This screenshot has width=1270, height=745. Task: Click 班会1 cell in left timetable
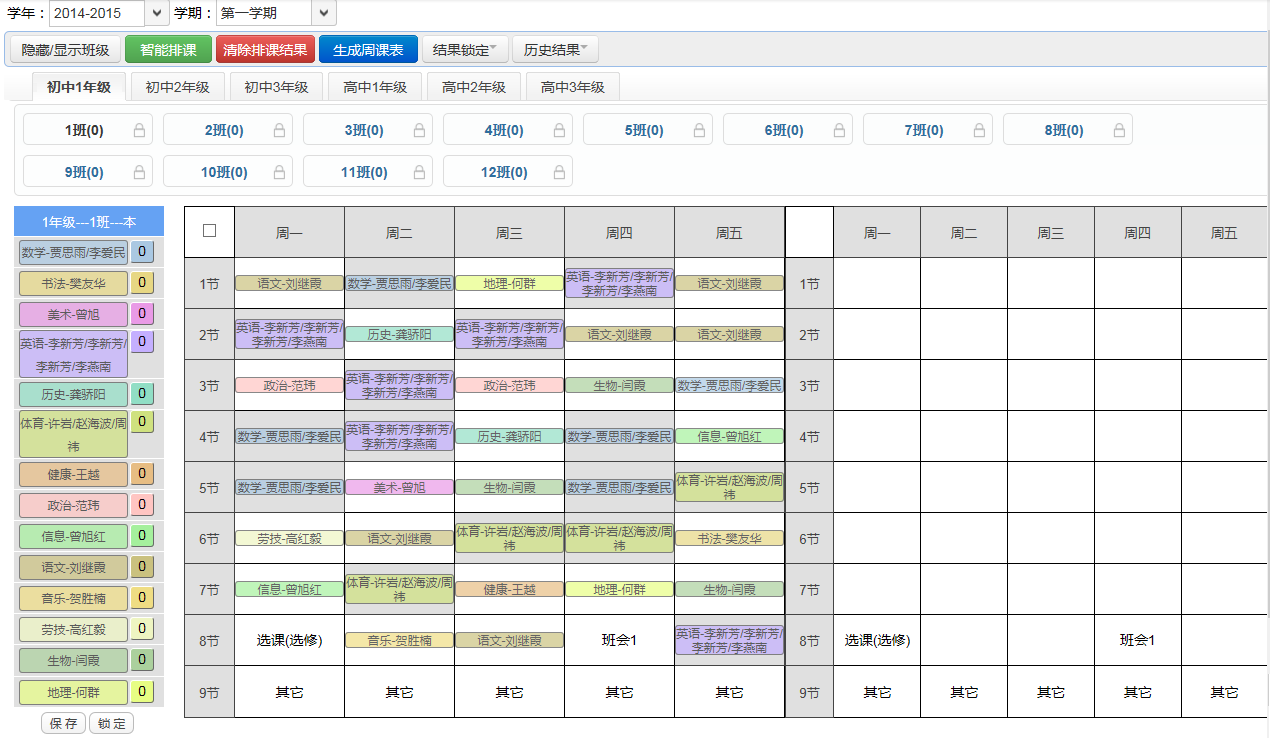coord(619,640)
